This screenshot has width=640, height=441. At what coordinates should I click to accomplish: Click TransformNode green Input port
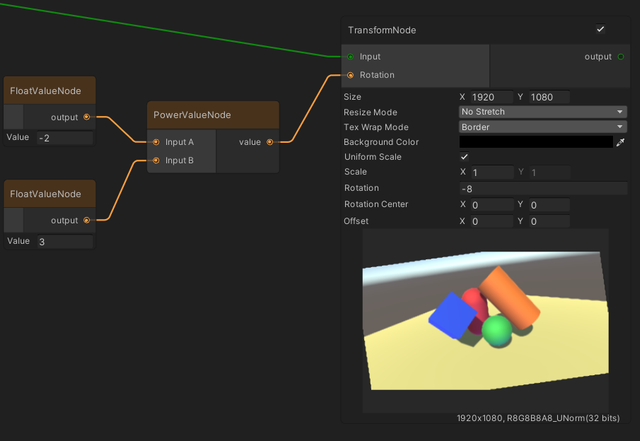[x=350, y=57]
